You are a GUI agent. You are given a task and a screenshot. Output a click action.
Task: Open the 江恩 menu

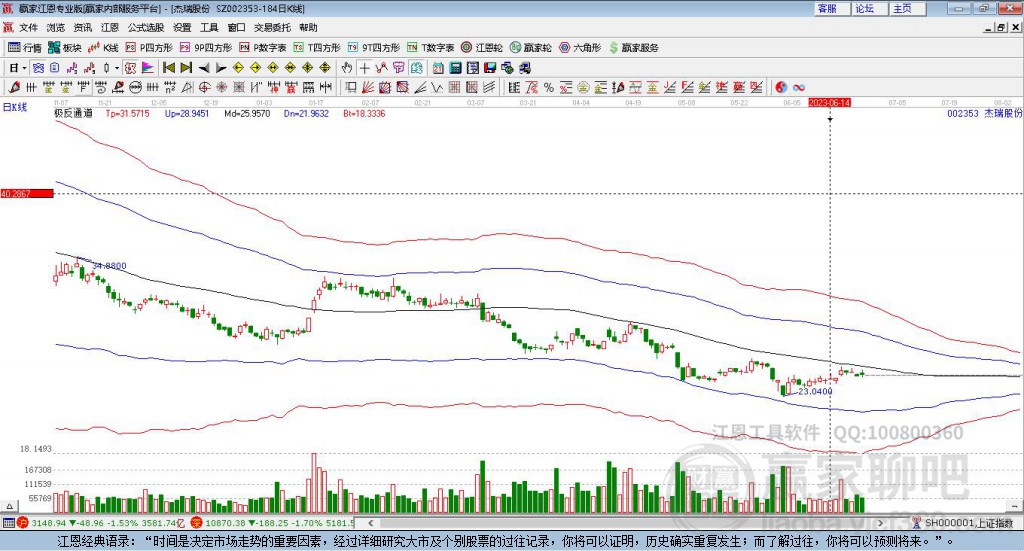pos(110,27)
